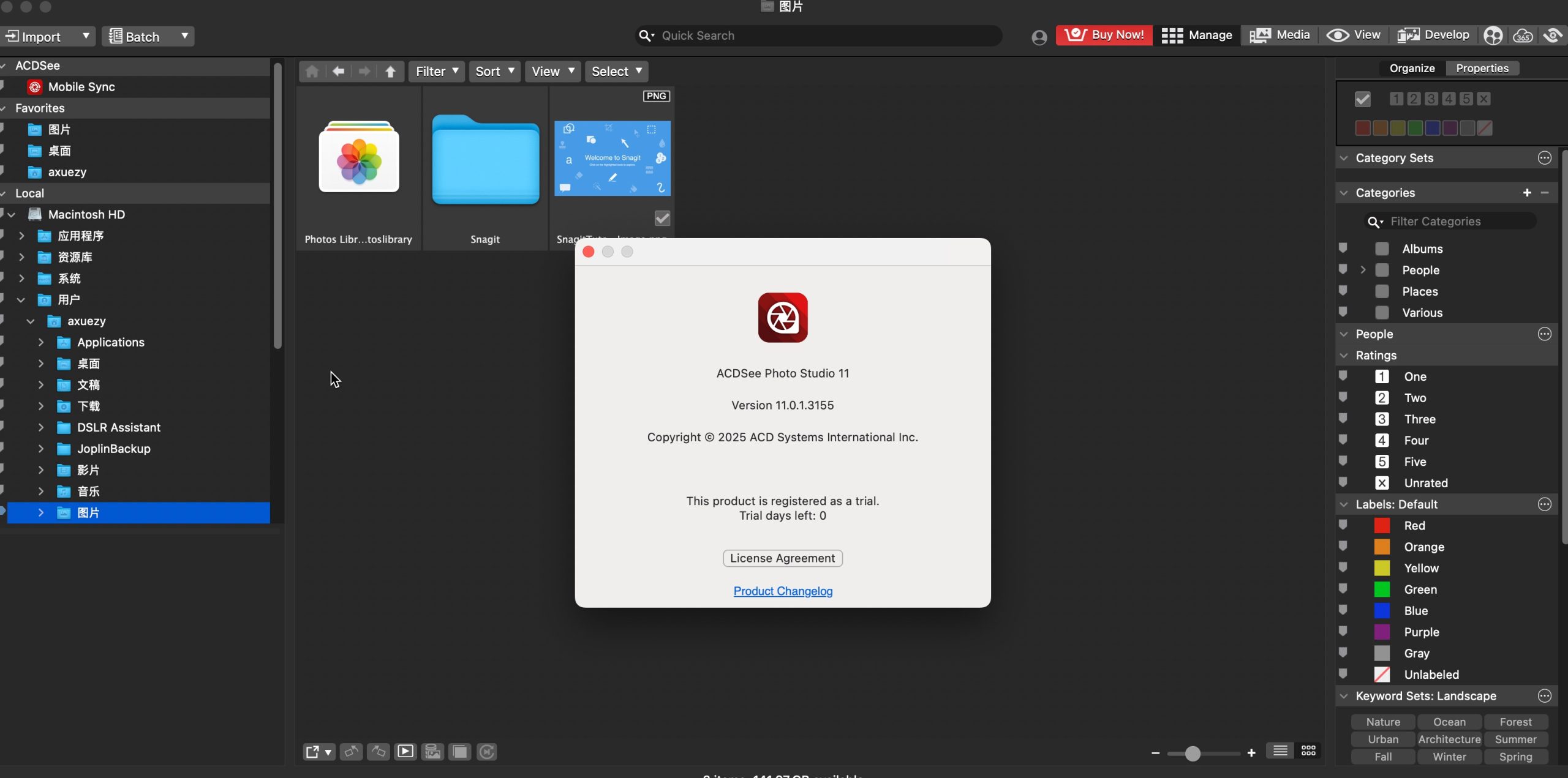Rotate left using the bottom toolbar icon
This screenshot has height=778, width=1568.
pos(352,752)
